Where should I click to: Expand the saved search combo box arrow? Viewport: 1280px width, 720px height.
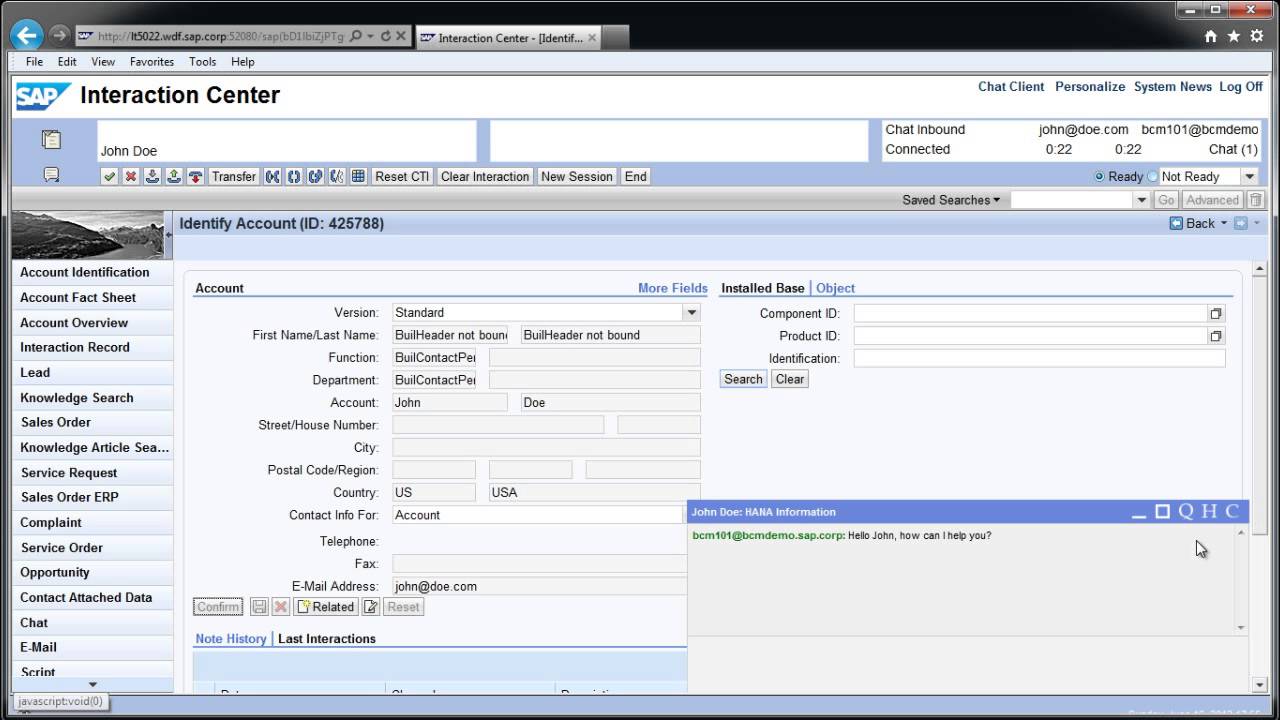pyautogui.click(x=1142, y=200)
